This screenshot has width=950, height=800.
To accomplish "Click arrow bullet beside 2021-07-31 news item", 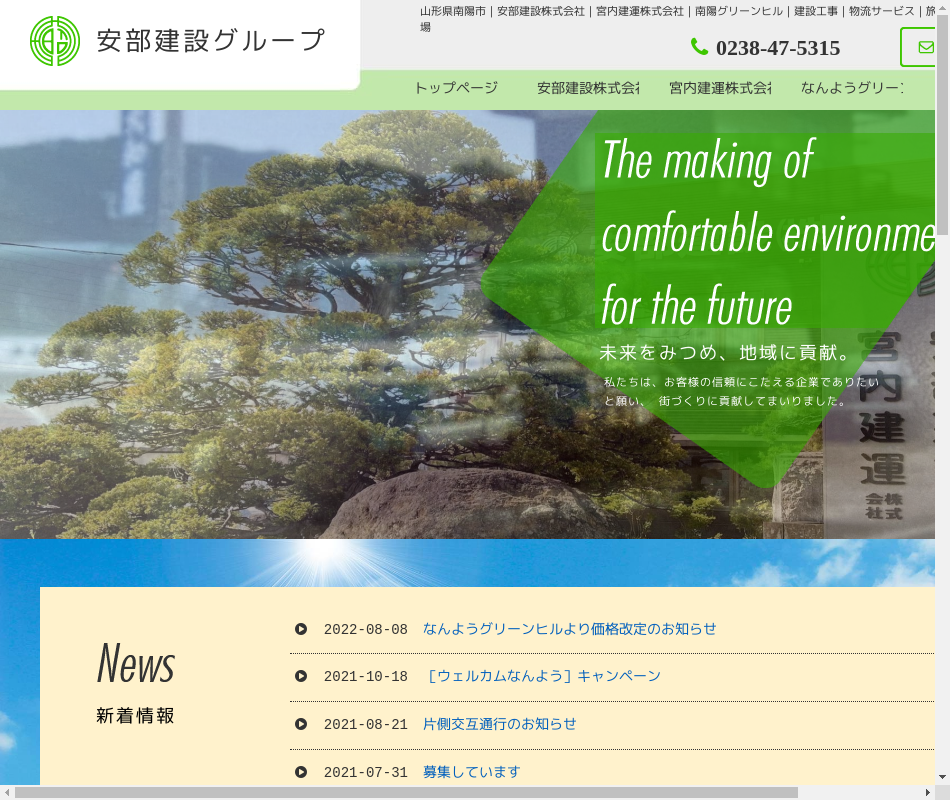I will pyautogui.click(x=301, y=772).
